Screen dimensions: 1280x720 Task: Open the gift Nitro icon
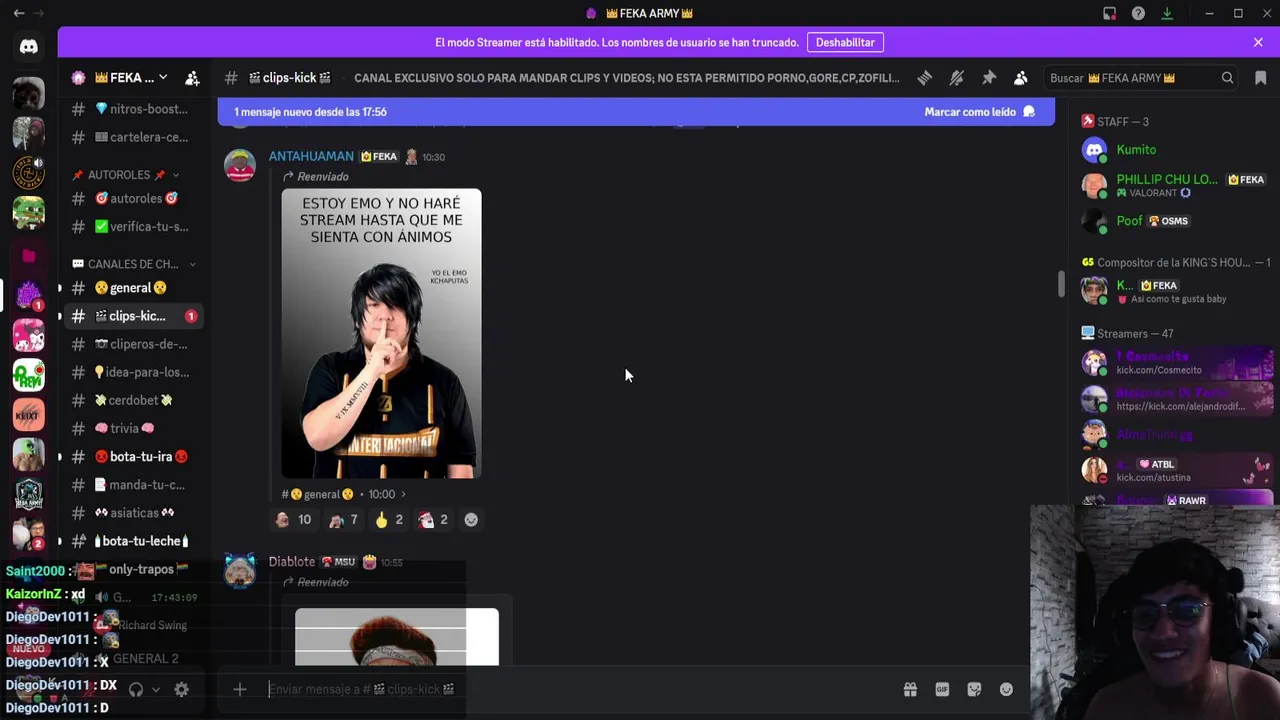click(x=910, y=689)
